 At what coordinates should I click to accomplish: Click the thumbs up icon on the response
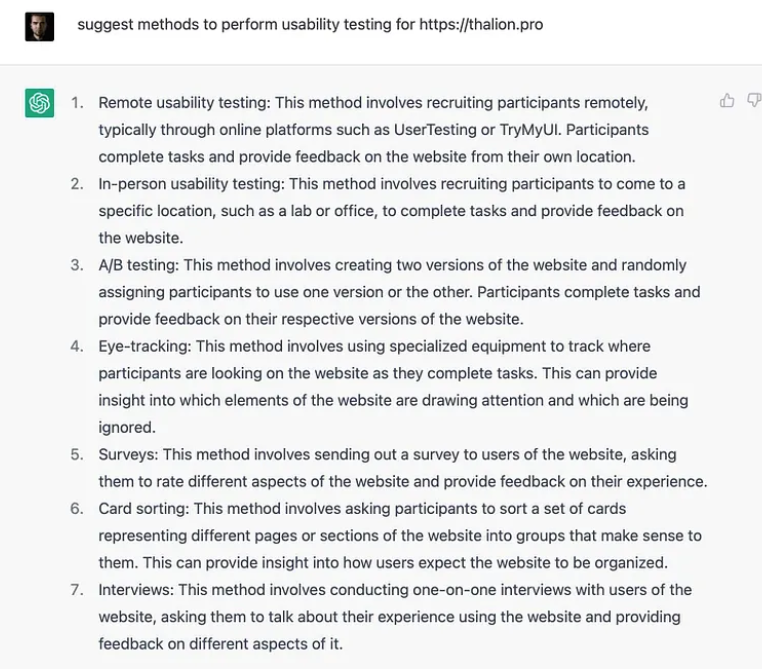(727, 101)
